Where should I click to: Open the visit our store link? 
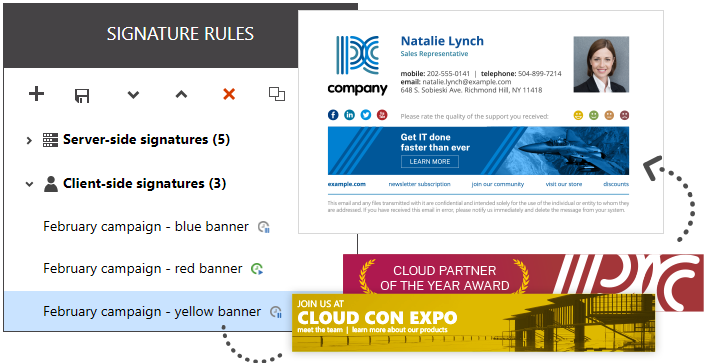pos(564,184)
